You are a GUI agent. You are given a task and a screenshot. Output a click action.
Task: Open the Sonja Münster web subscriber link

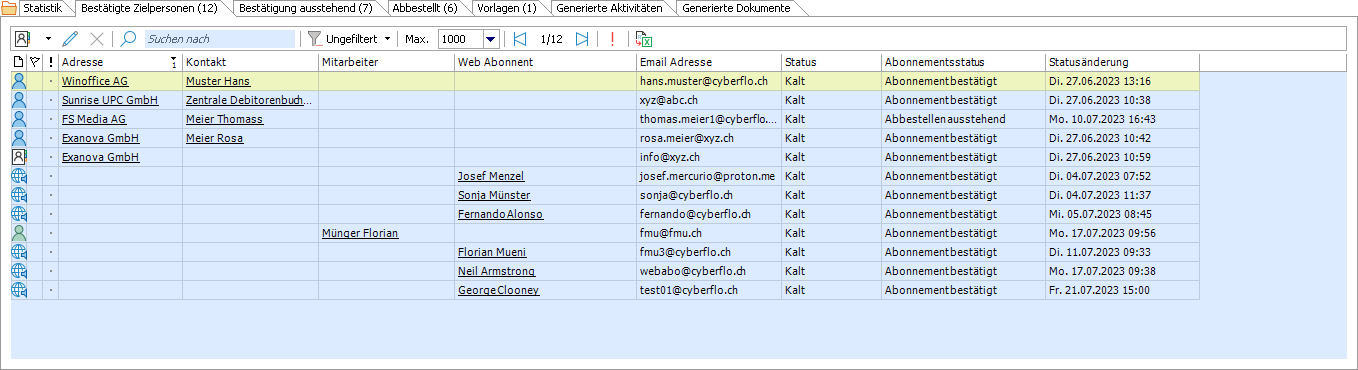494,195
